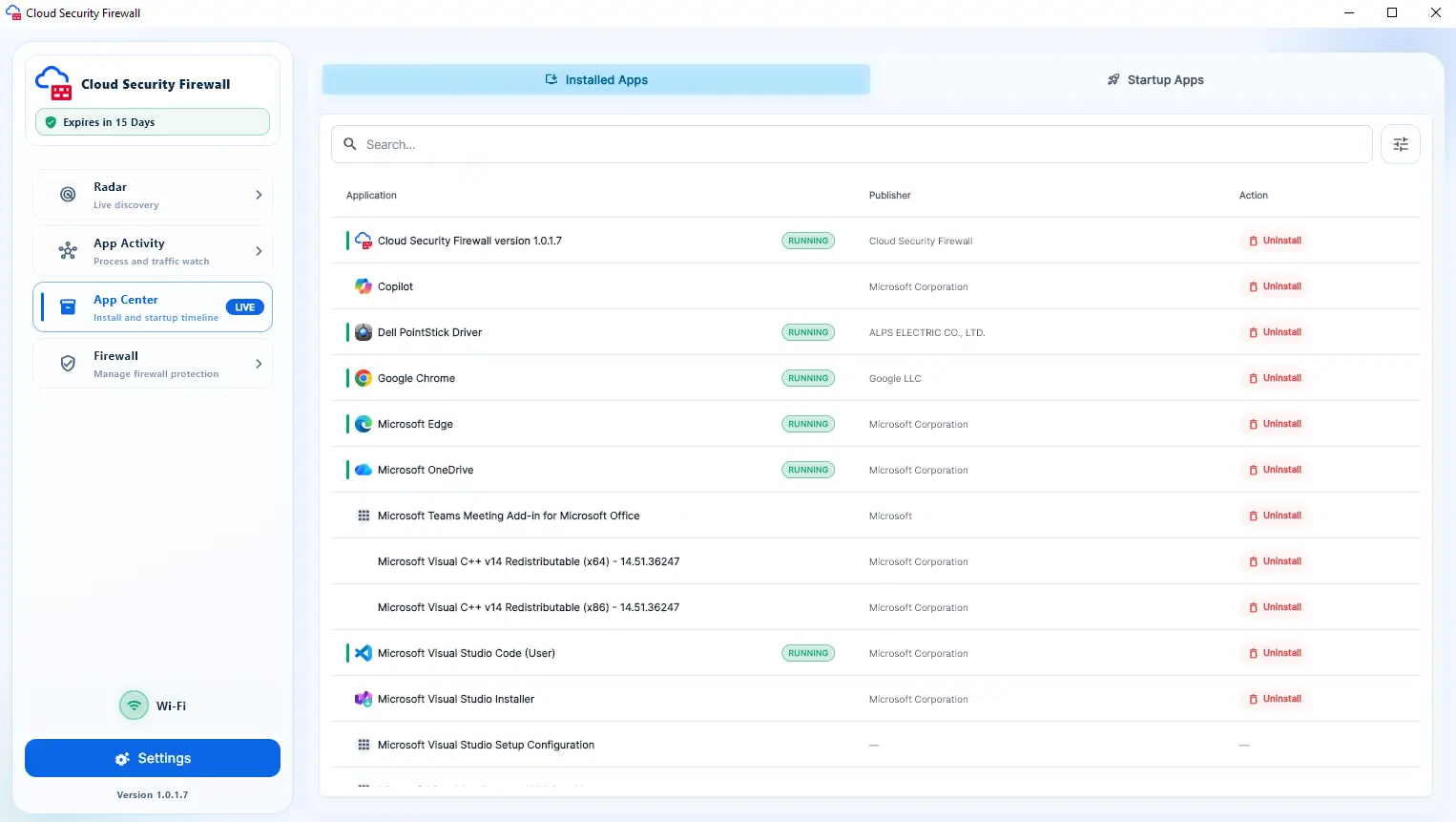Screen dimensions: 1456x822
Task: Click the Publisher column header
Action: [889, 195]
